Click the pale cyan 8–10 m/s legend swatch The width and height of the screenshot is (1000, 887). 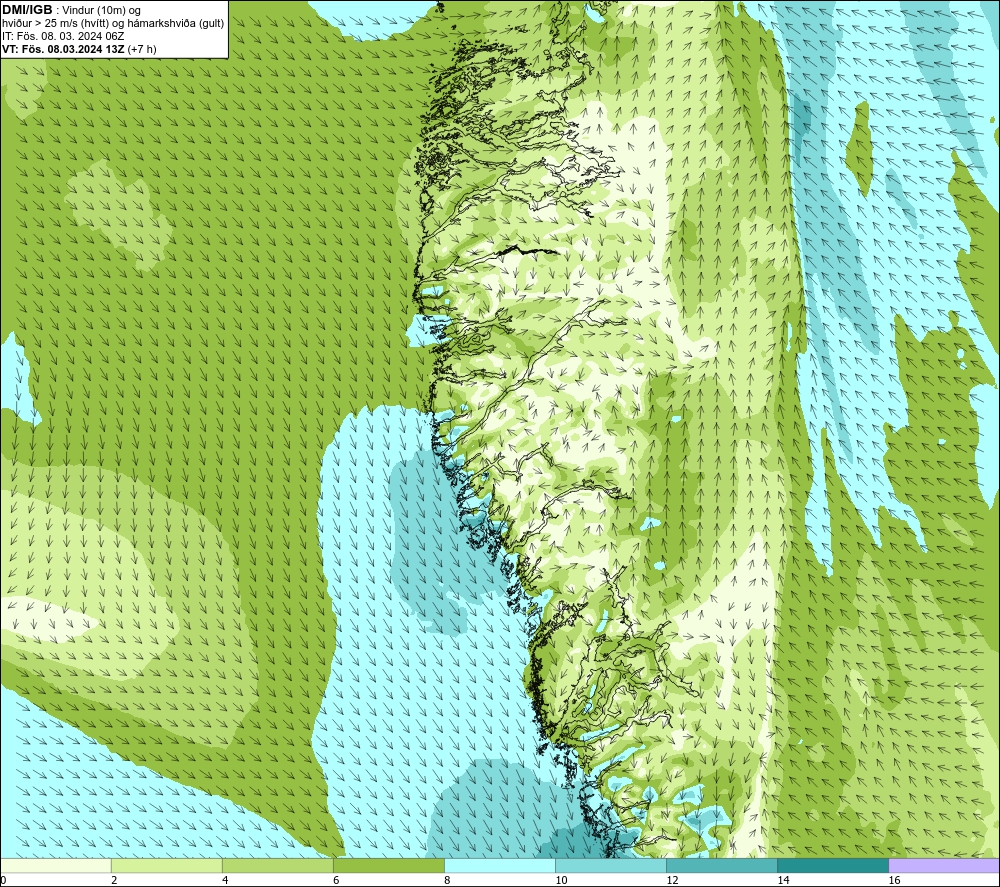point(499,865)
